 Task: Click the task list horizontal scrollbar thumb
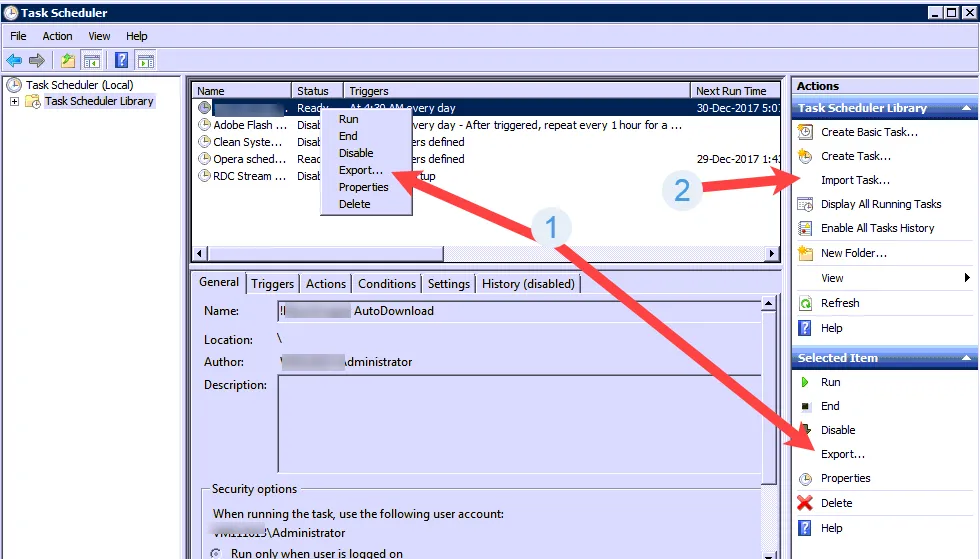[325, 253]
